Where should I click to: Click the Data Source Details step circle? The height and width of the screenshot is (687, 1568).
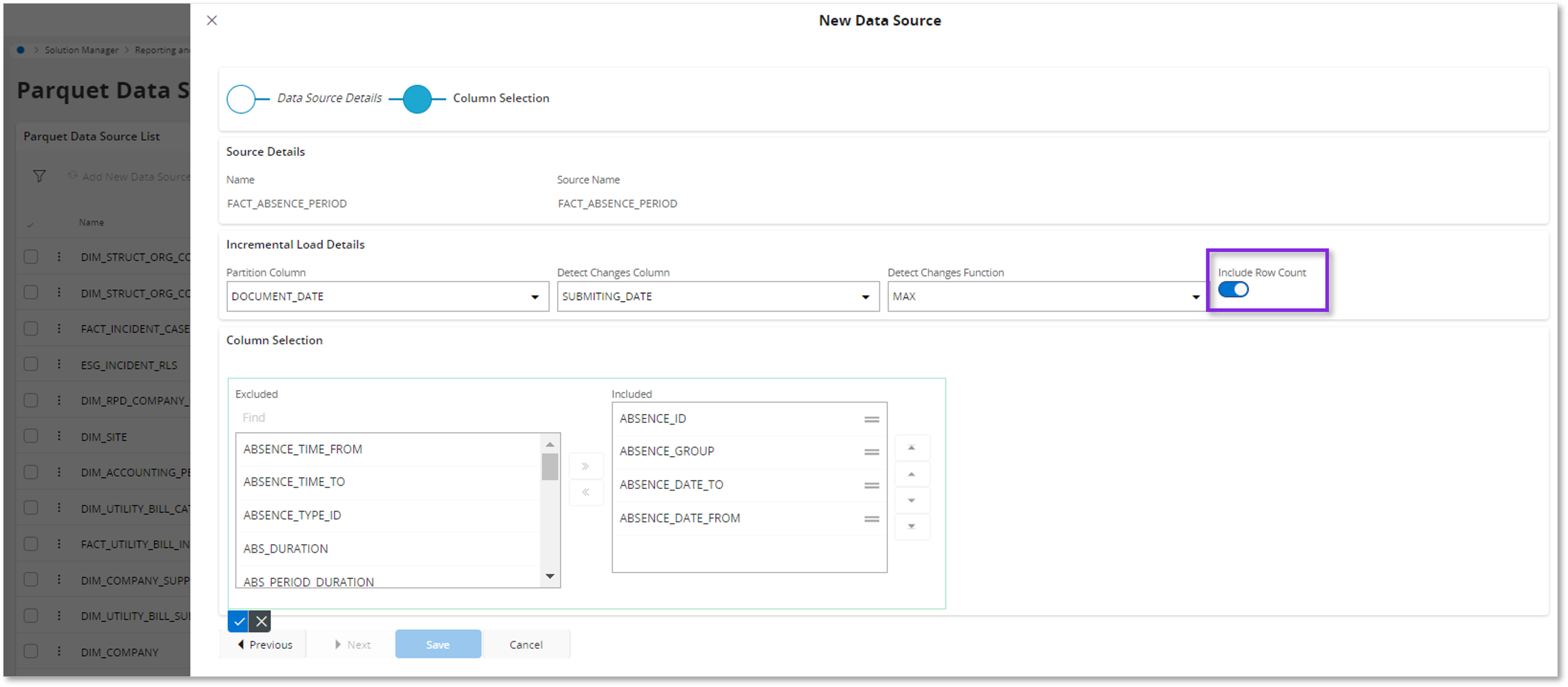tap(241, 99)
